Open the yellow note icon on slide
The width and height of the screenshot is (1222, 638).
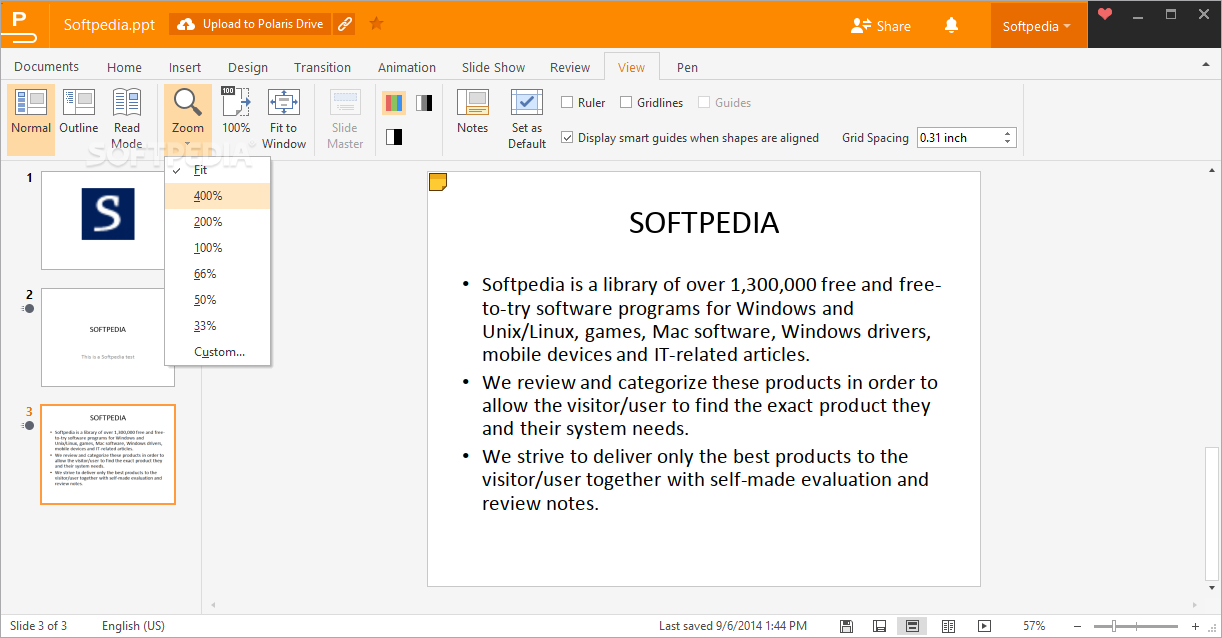pyautogui.click(x=437, y=181)
